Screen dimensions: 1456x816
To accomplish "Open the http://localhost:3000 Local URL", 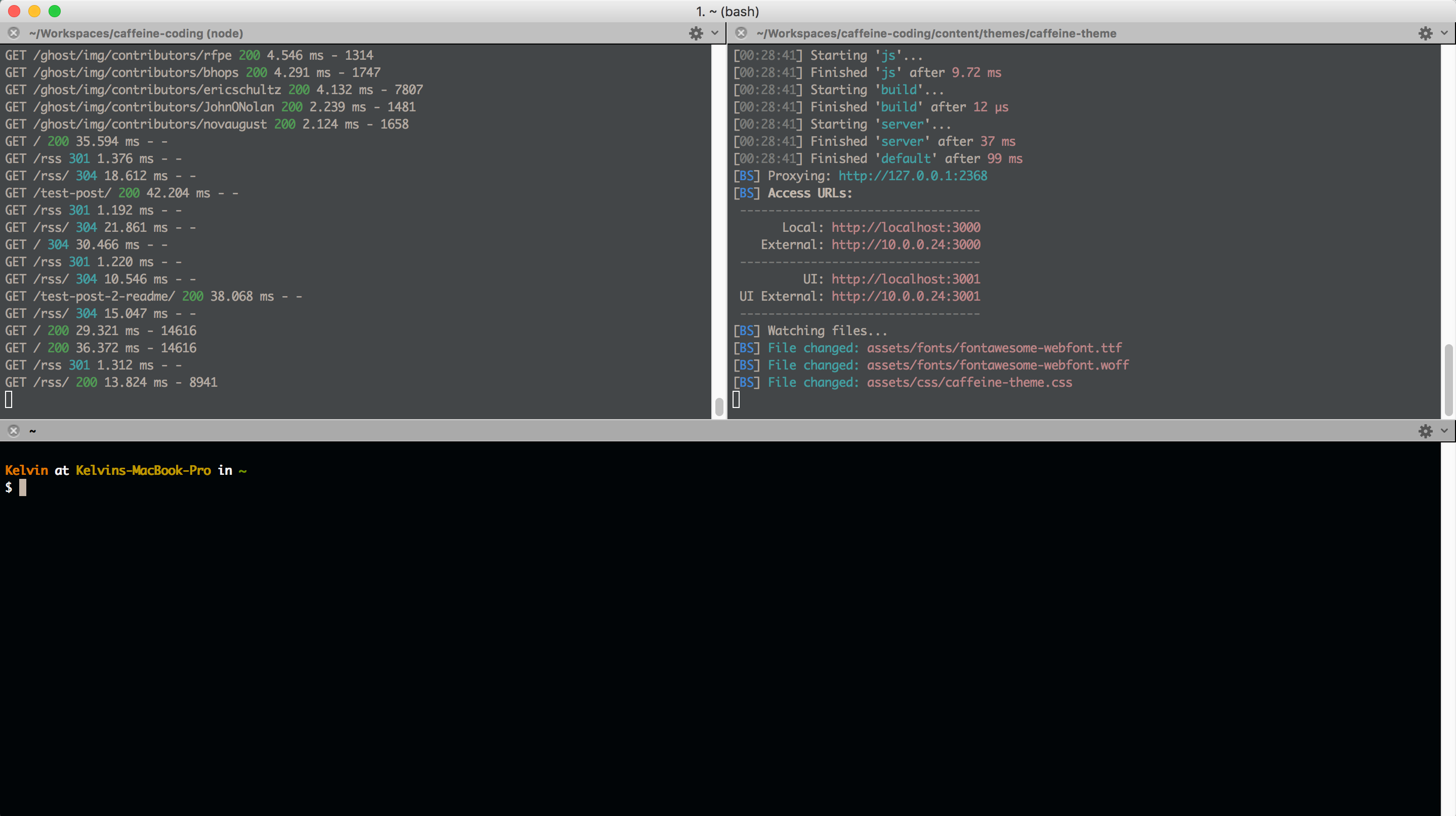I will pyautogui.click(x=906, y=227).
